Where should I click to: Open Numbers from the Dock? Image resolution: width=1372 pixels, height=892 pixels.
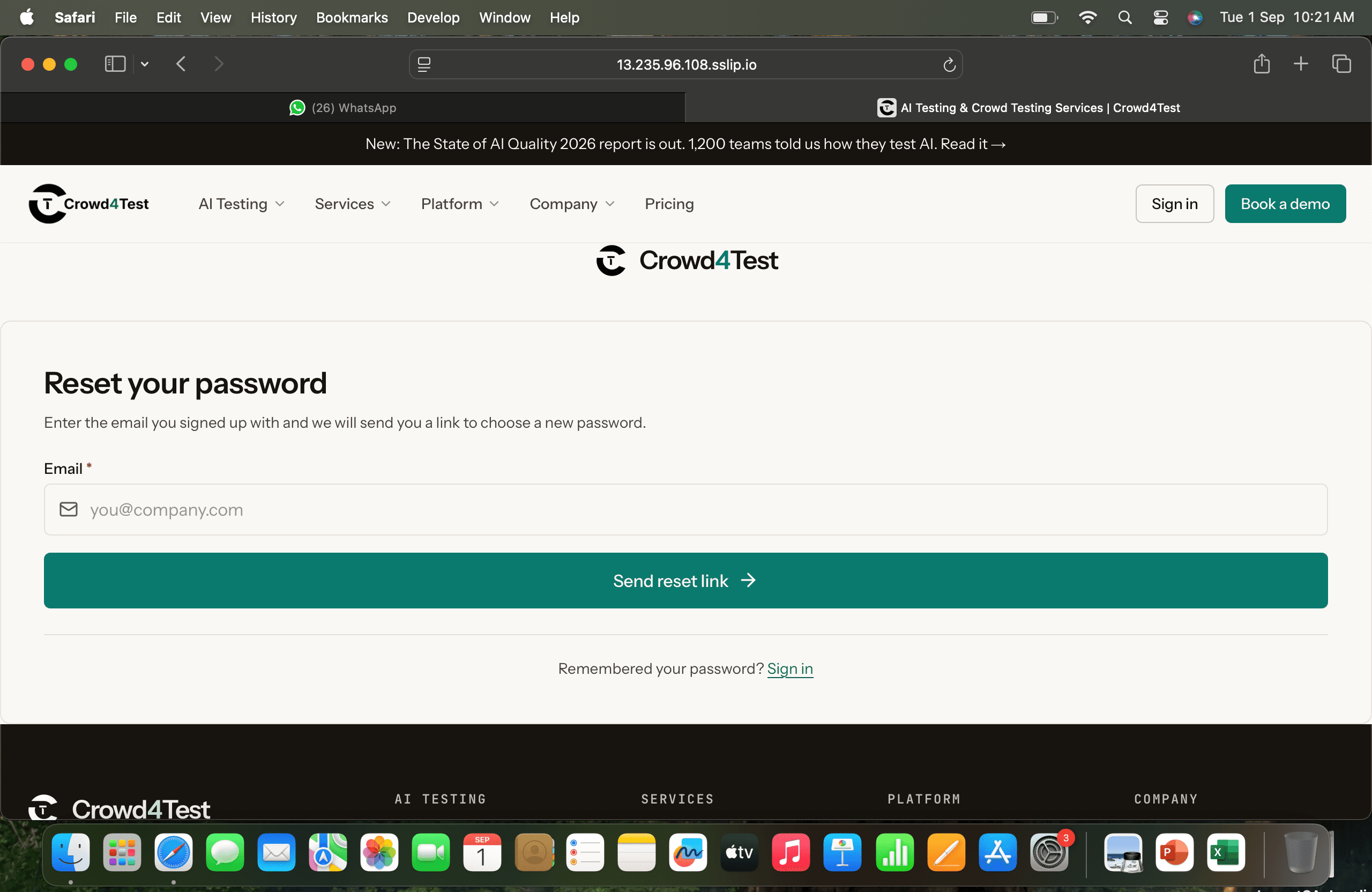[x=894, y=852]
